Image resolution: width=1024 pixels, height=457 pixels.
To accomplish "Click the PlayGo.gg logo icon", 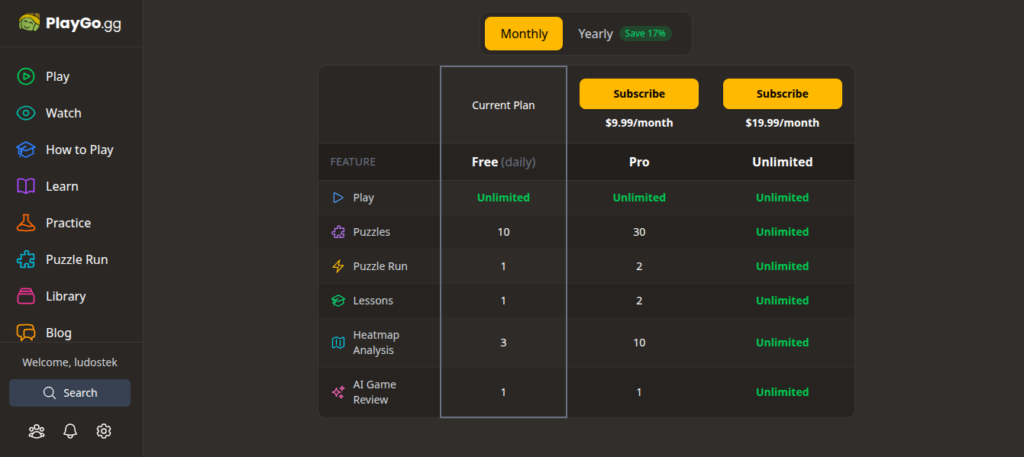I will point(30,23).
